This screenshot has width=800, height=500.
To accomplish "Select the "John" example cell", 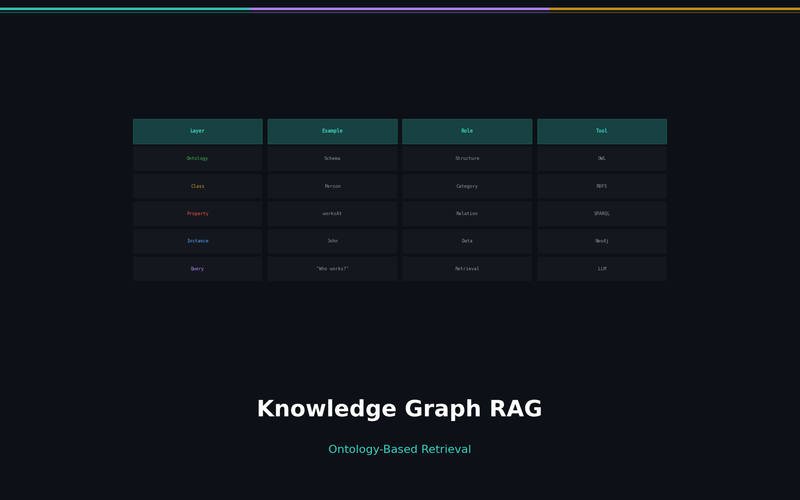I will point(332,241).
